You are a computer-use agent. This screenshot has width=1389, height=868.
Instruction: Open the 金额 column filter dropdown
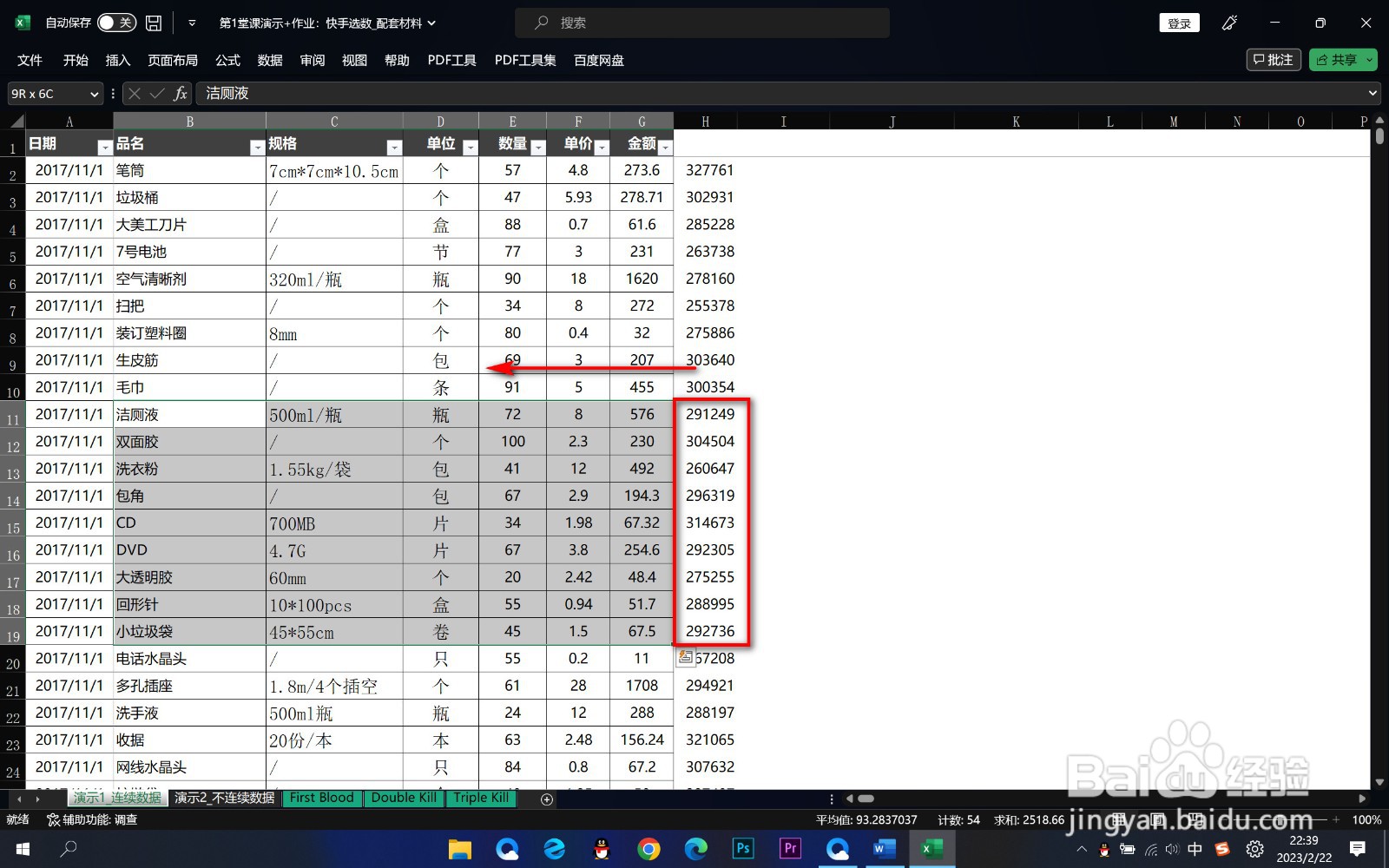point(665,148)
